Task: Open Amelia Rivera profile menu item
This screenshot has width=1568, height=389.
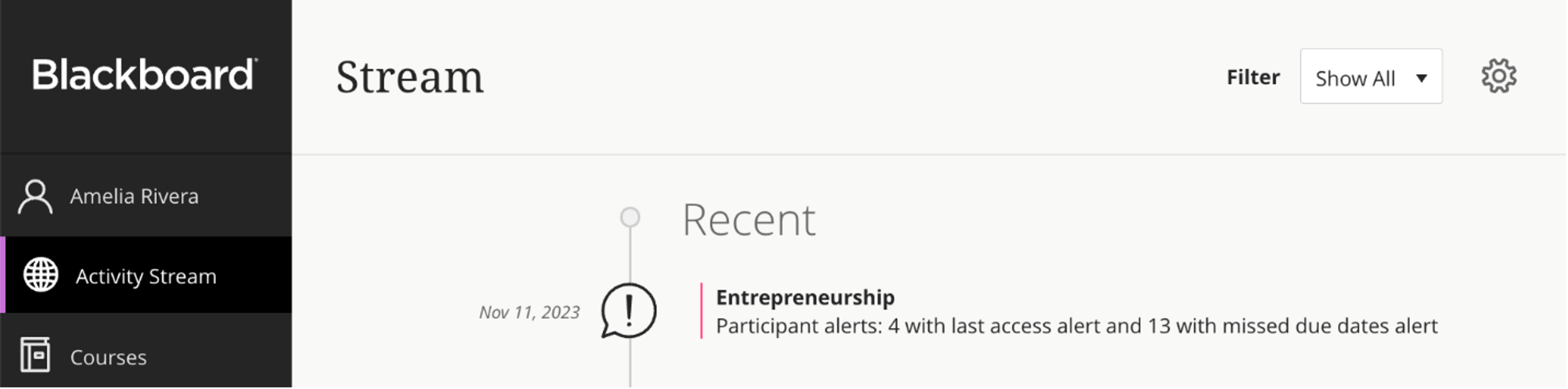Action: pos(135,197)
